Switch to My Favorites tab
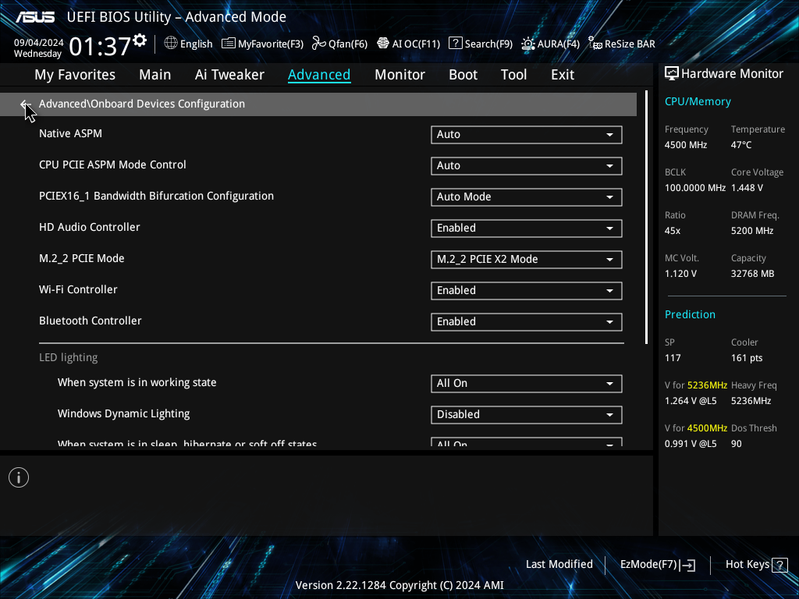 [x=75, y=75]
